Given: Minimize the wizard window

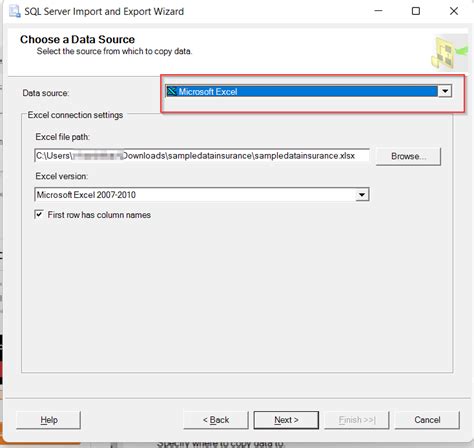Looking at the screenshot, I should (x=378, y=11).
